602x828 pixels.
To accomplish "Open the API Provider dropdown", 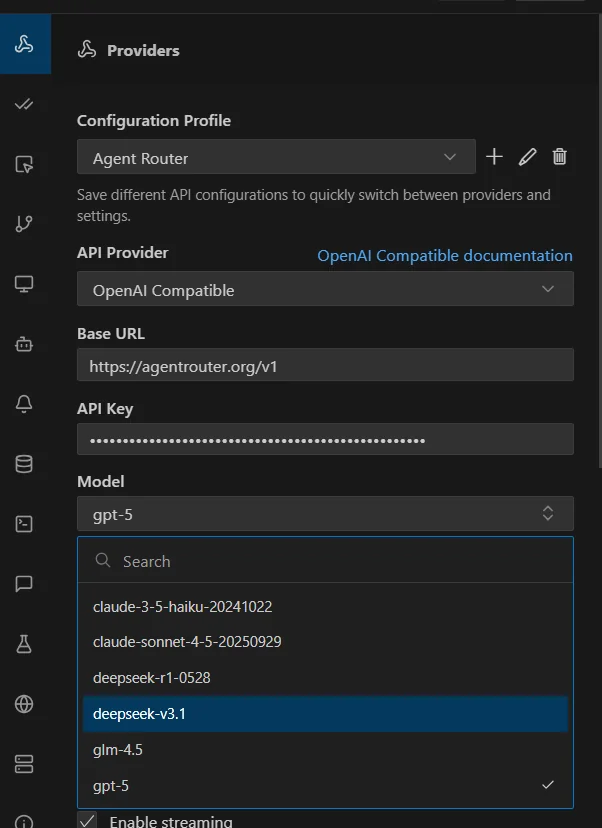I will (325, 289).
